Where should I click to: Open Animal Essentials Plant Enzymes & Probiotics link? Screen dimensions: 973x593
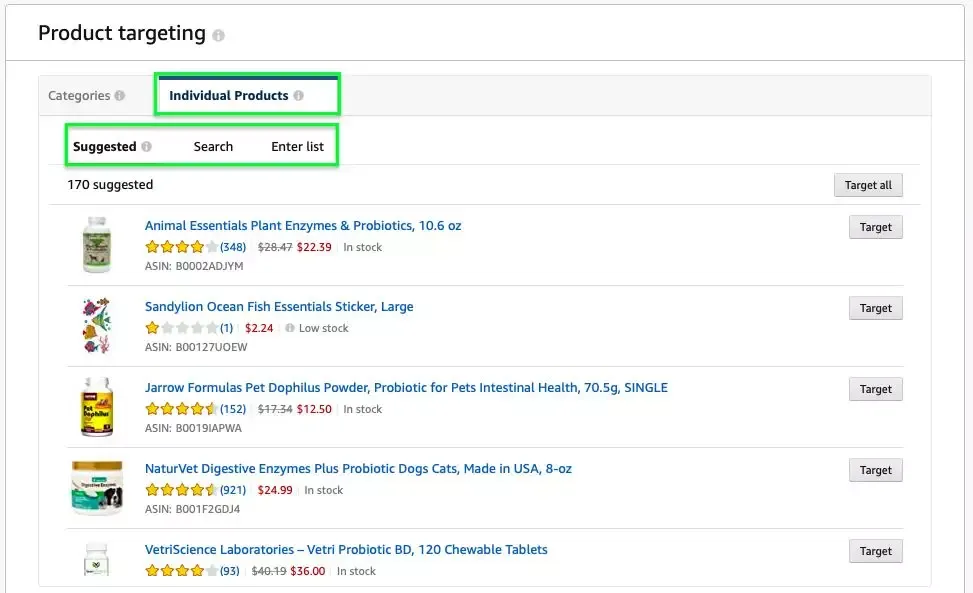(x=303, y=226)
